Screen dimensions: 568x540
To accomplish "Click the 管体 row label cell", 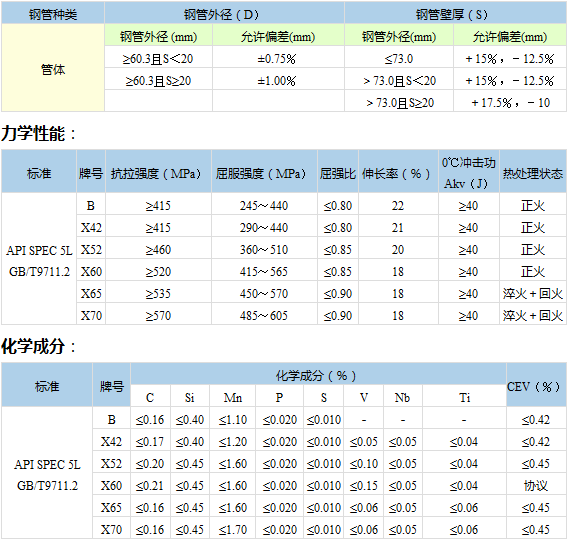I will [x=53, y=68].
